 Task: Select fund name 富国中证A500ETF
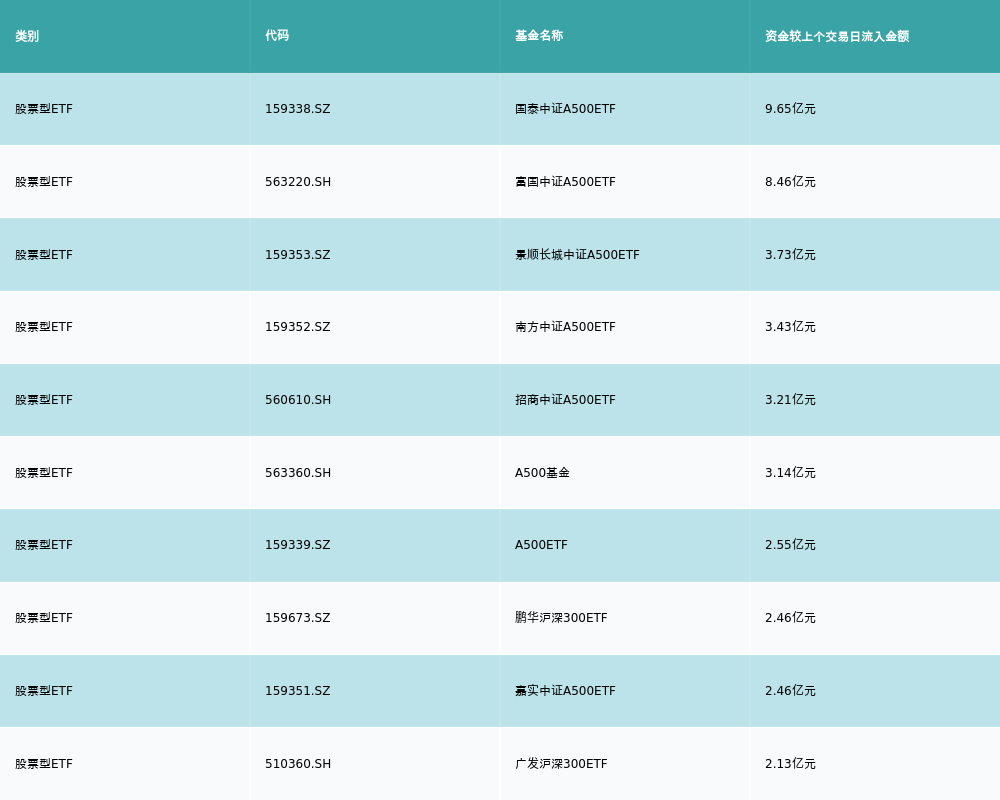coord(565,182)
